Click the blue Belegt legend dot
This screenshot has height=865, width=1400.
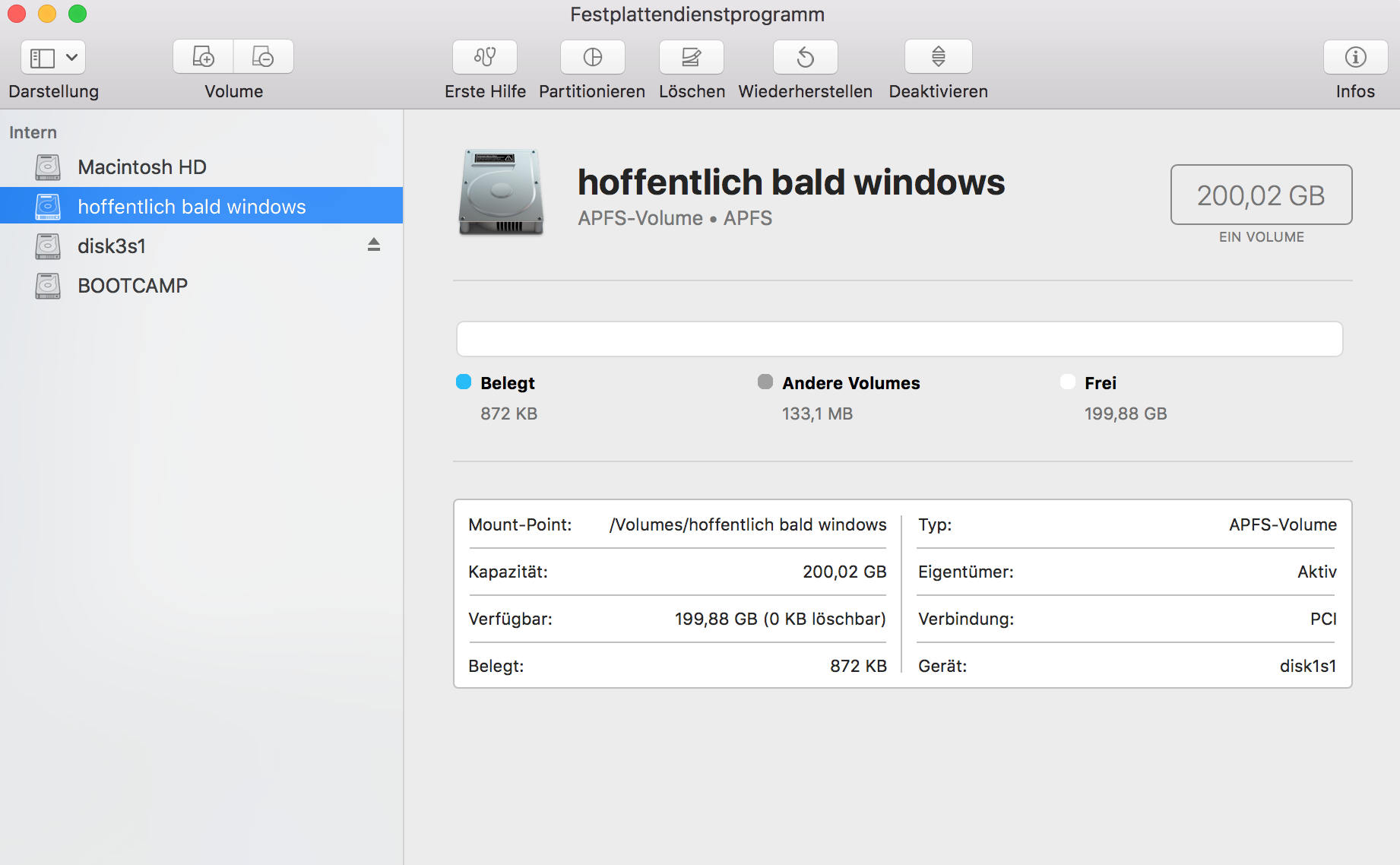464,382
